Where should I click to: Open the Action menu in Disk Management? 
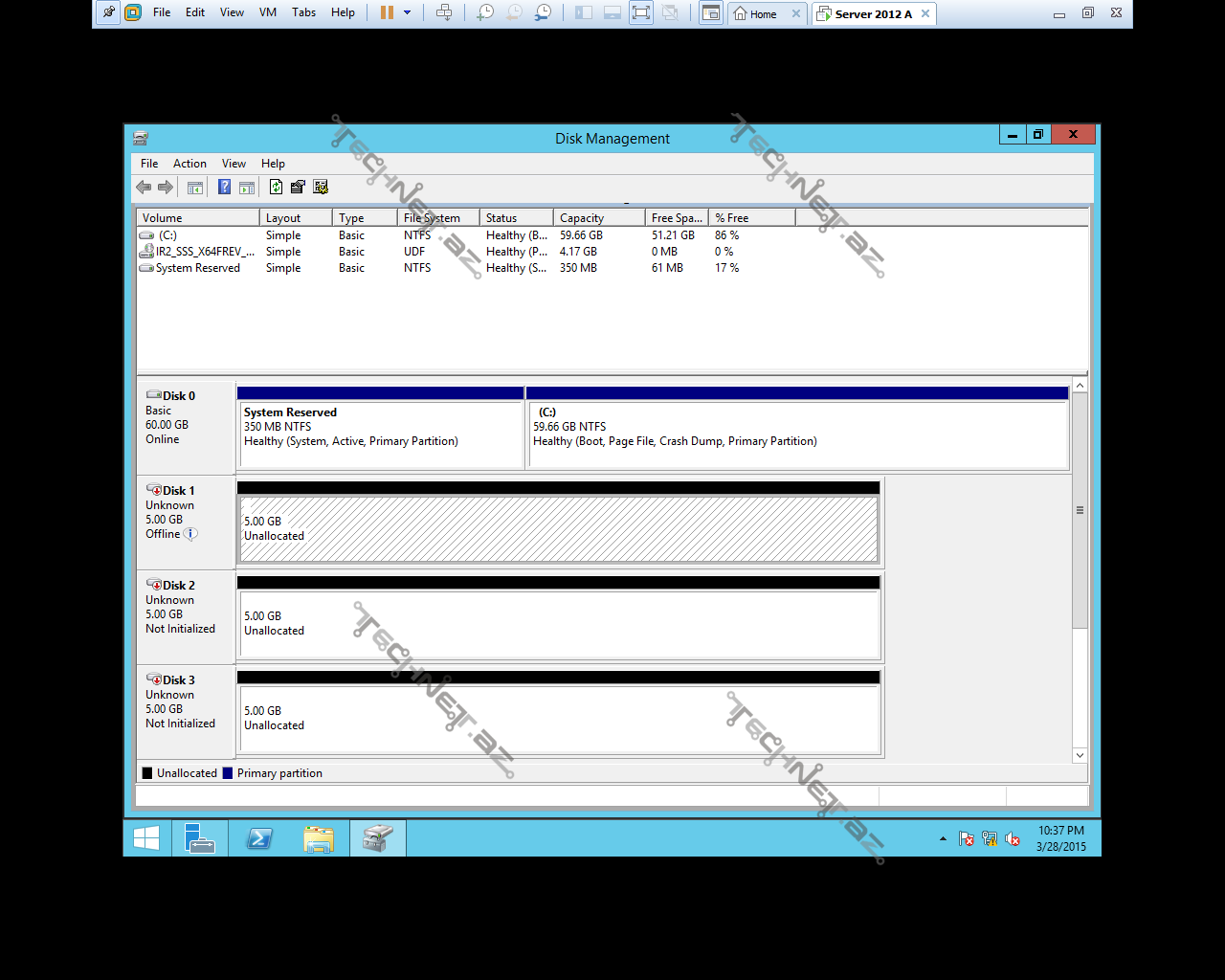(189, 164)
